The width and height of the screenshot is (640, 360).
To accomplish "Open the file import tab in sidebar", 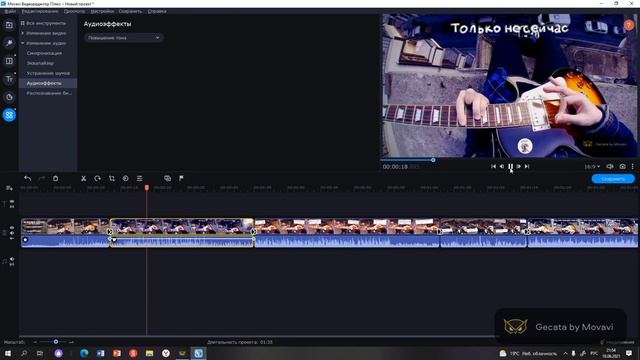I will (9, 25).
